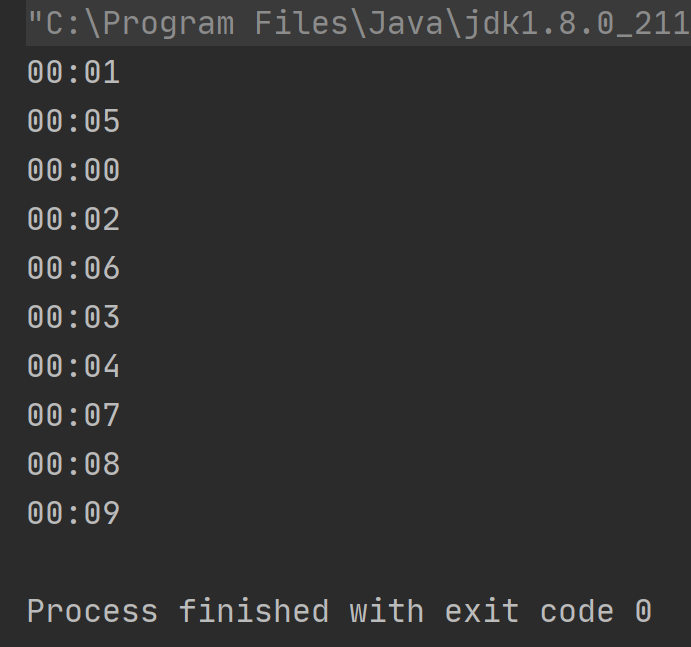The image size is (691, 647).
Task: Click console output 00:04
Action: pos(73,366)
